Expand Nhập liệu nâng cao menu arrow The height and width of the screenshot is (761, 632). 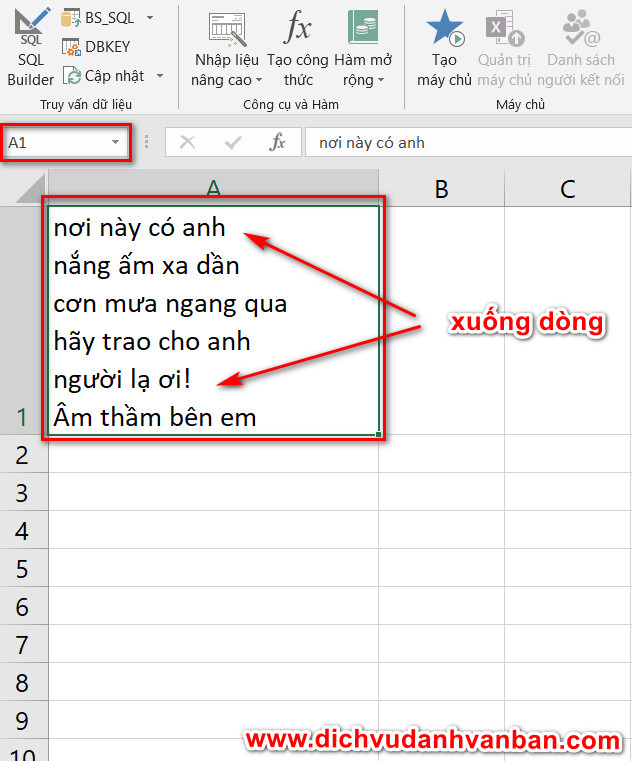click(258, 80)
